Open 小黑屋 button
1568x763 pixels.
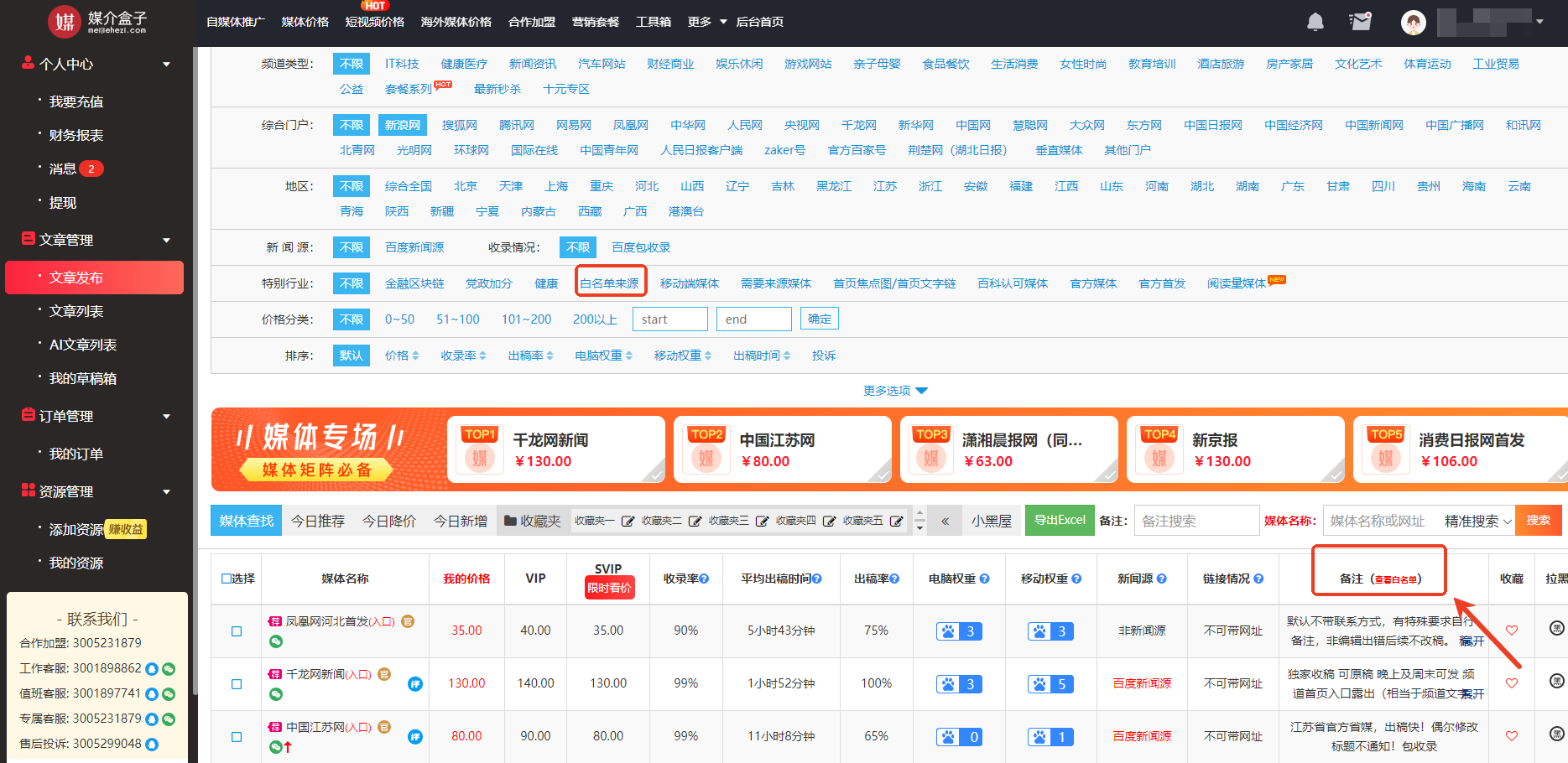[x=992, y=521]
